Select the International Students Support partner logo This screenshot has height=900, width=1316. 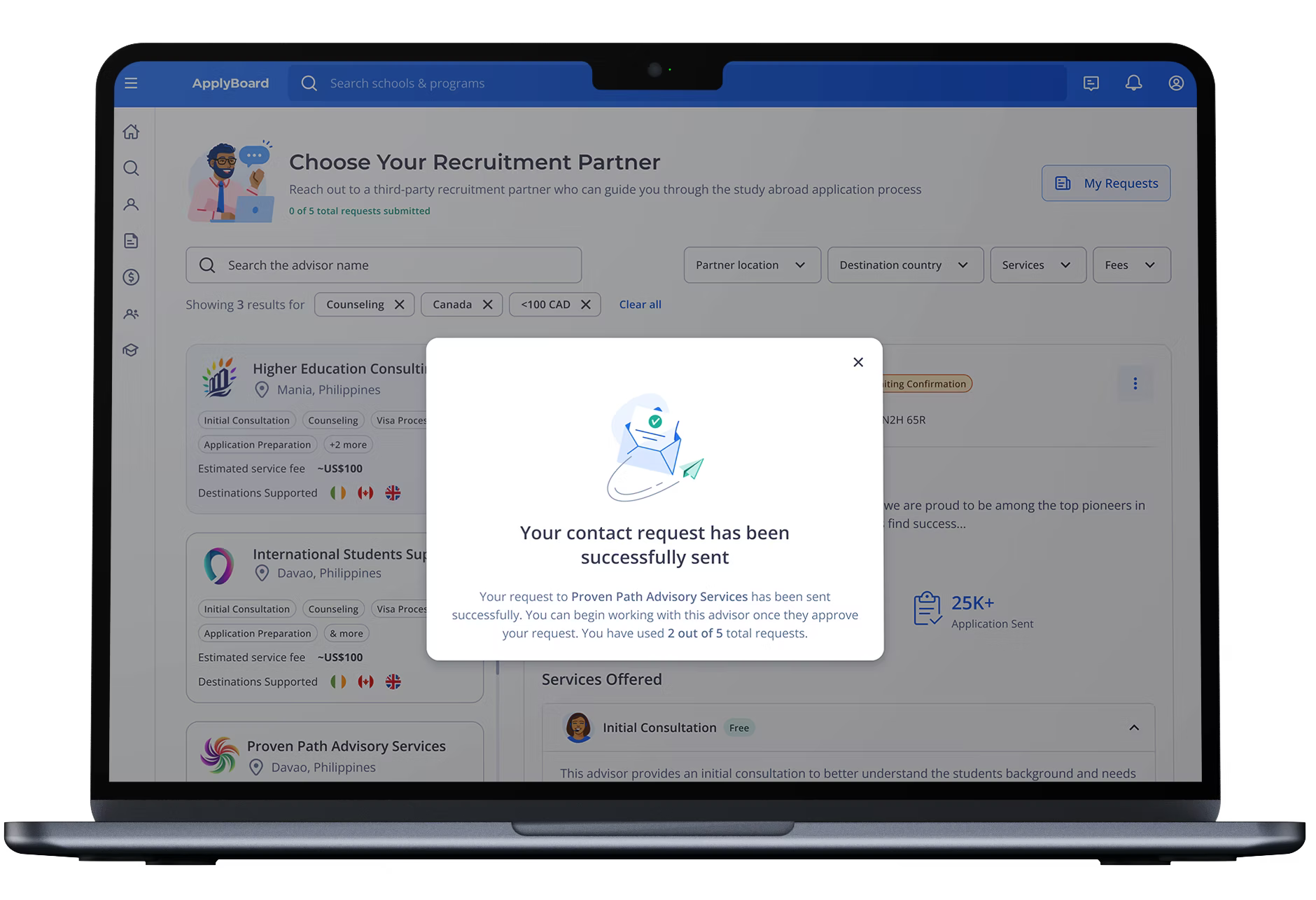219,566
